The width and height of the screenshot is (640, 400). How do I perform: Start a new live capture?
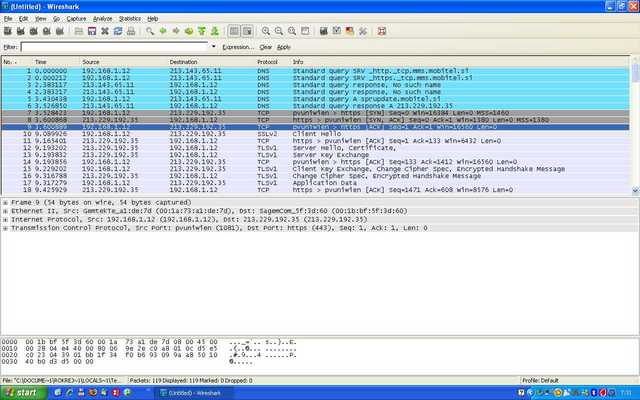point(33,31)
